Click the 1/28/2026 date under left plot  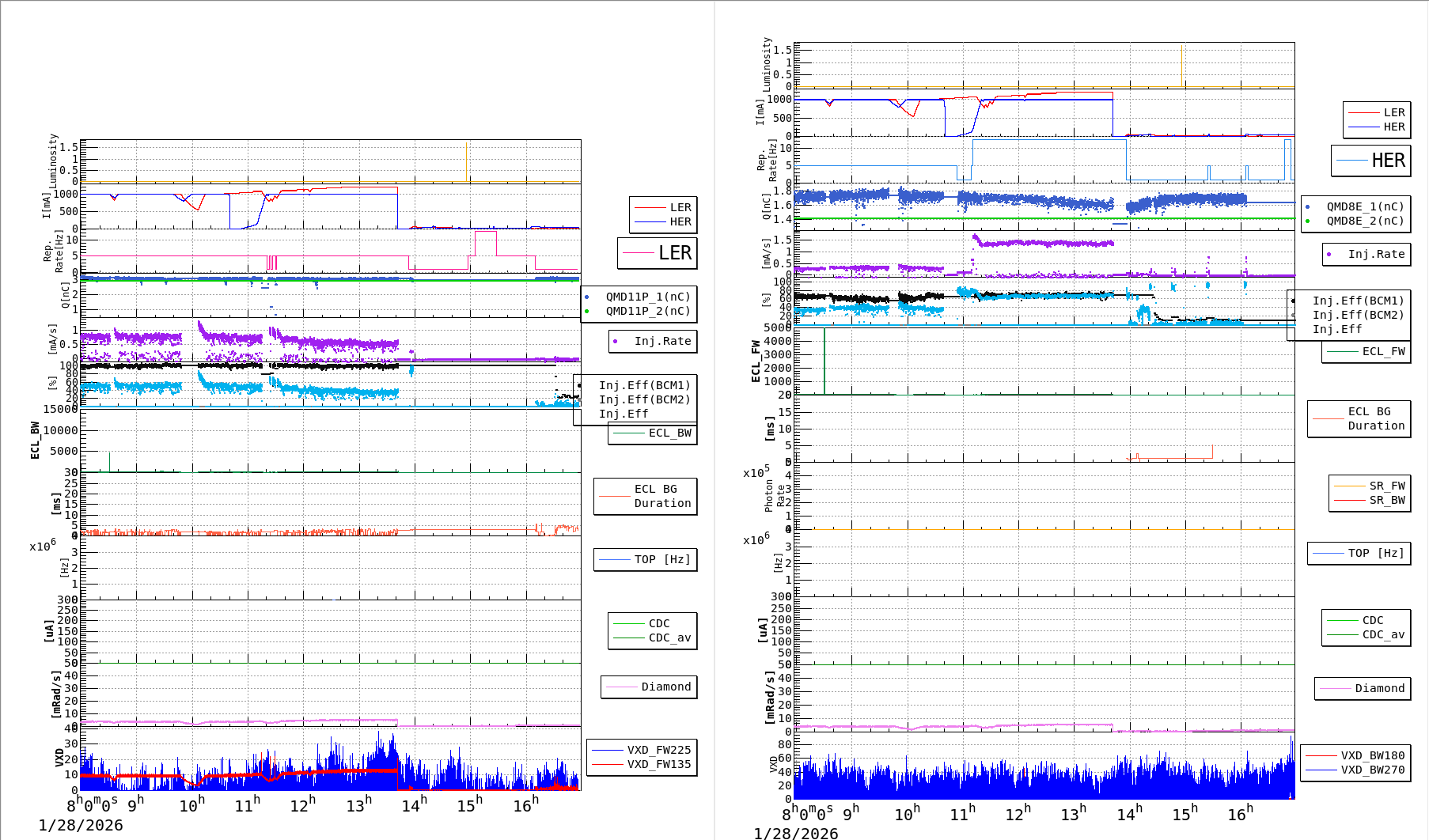tap(81, 825)
